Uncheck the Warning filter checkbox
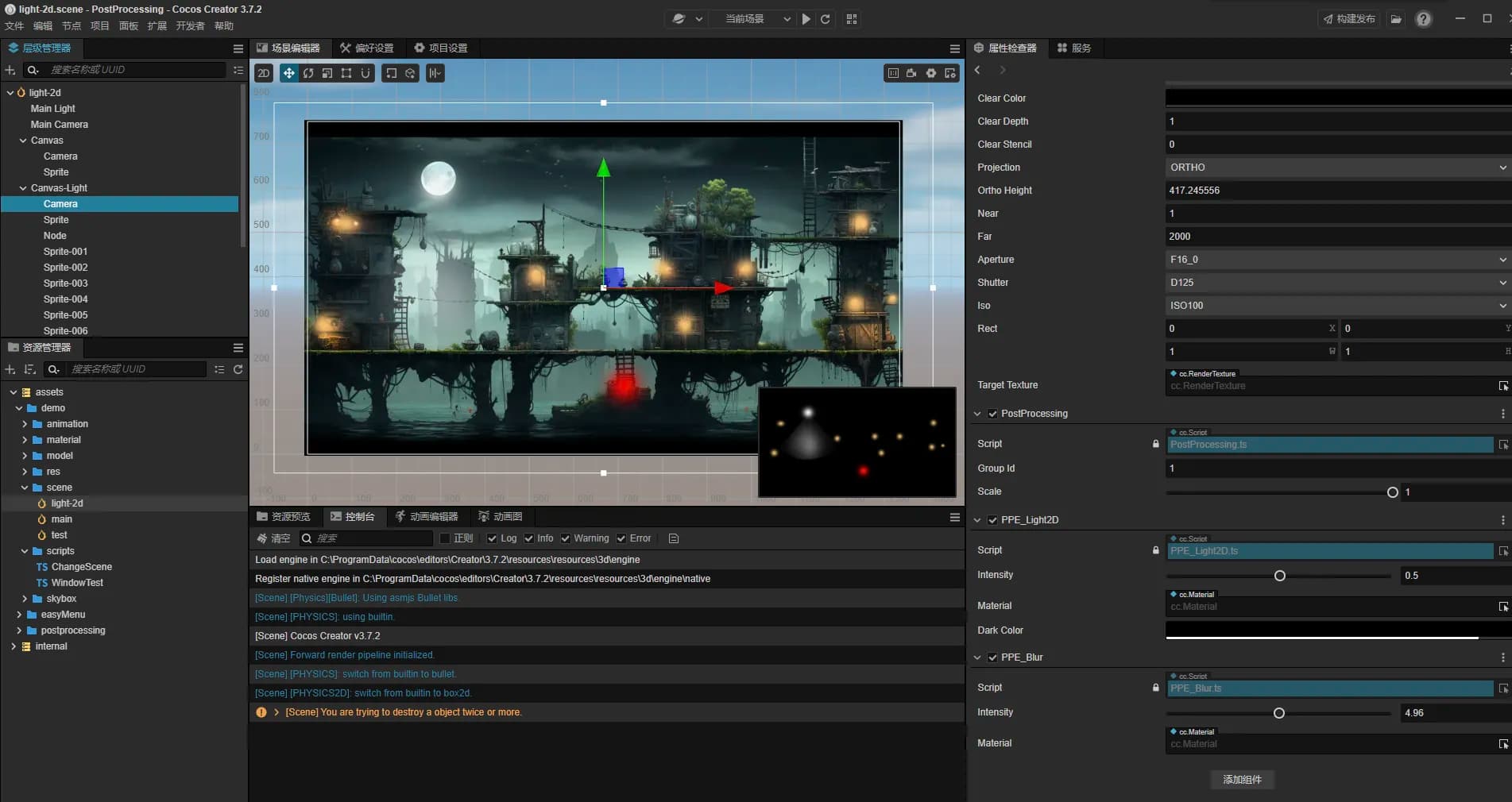 pyautogui.click(x=566, y=538)
